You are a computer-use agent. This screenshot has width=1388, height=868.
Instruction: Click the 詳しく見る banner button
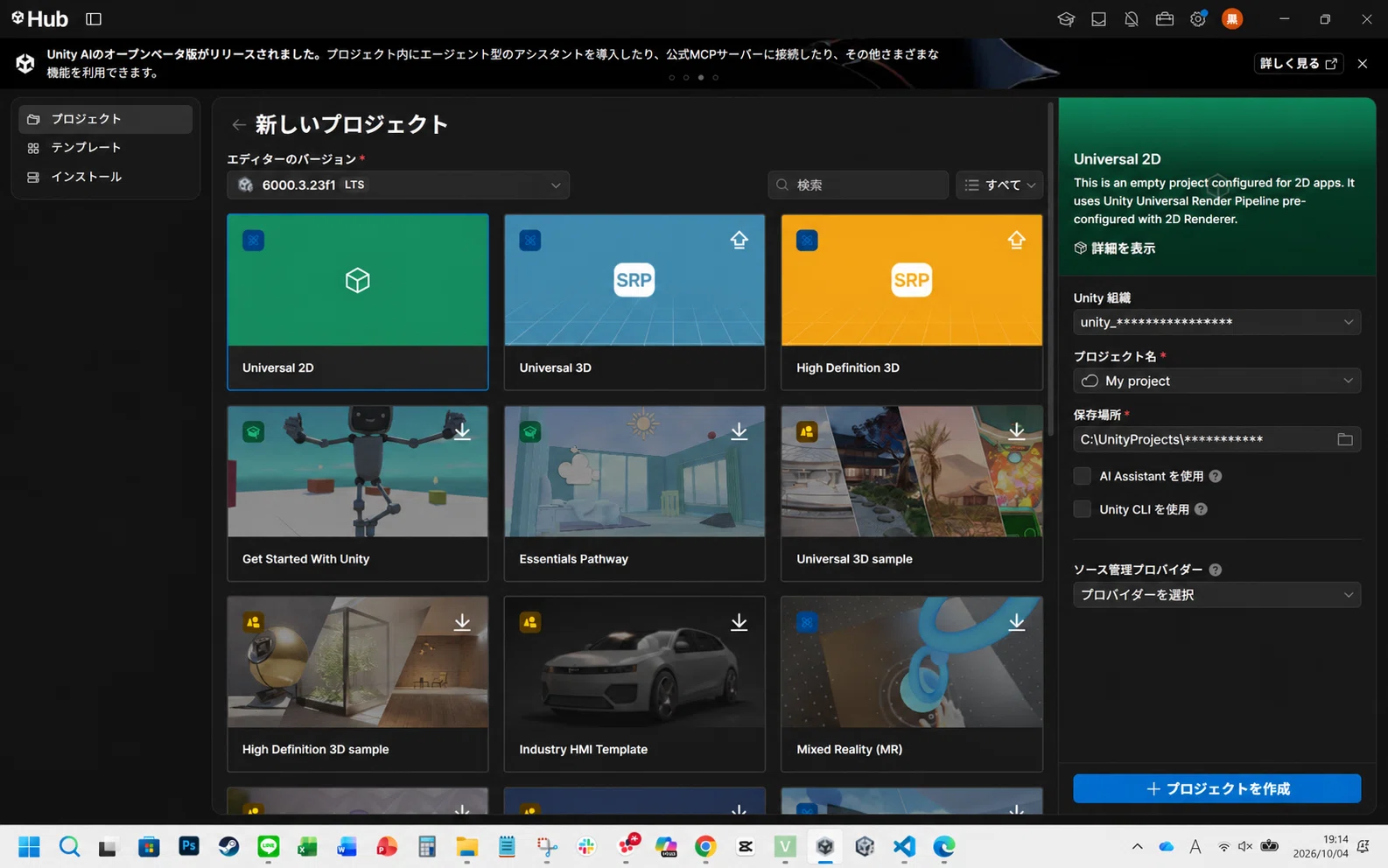[1299, 63]
